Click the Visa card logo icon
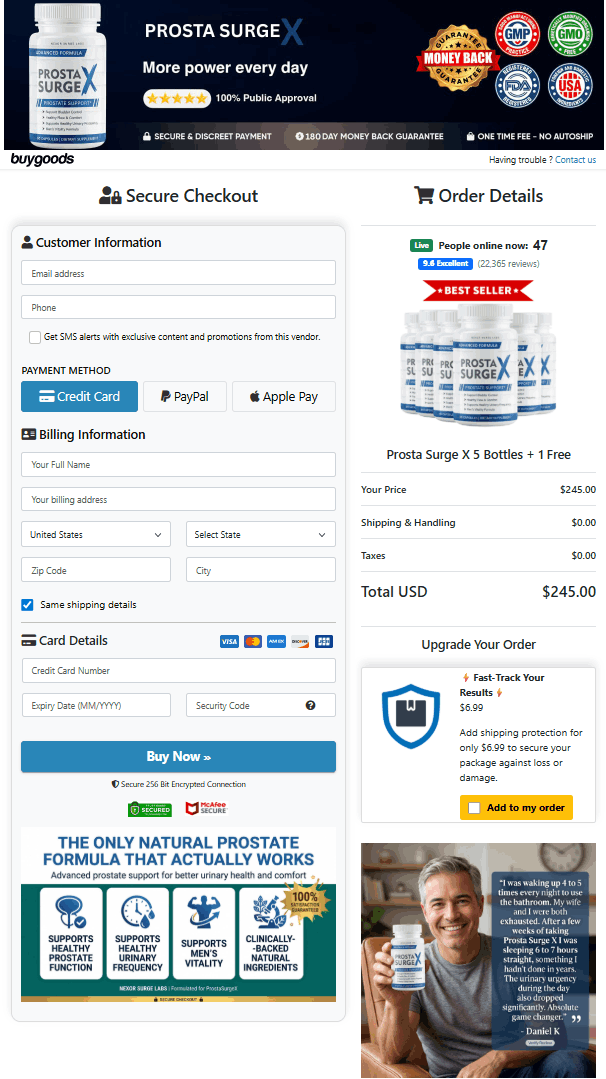Viewport: 606px width, 1079px height. [x=229, y=641]
